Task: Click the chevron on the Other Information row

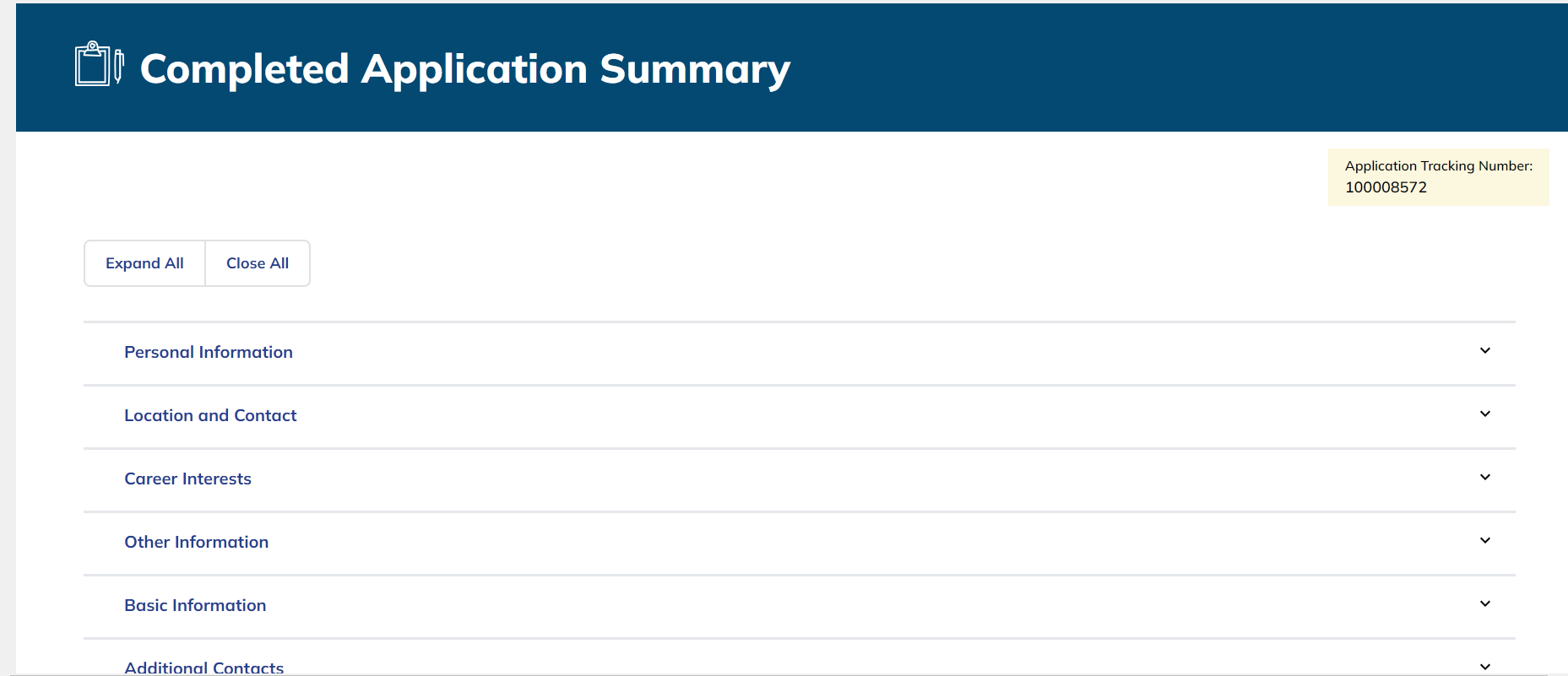Action: [x=1484, y=541]
